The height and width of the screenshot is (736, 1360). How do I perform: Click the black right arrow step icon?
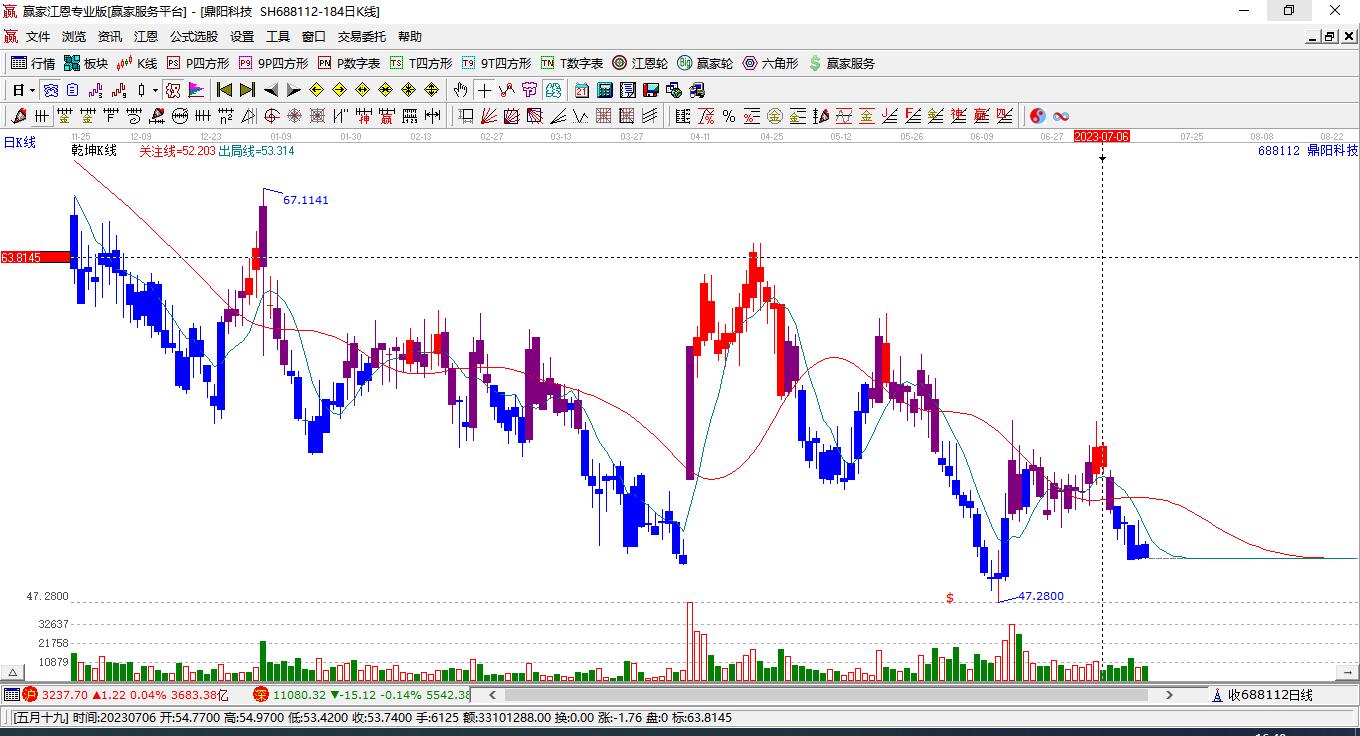point(293,90)
